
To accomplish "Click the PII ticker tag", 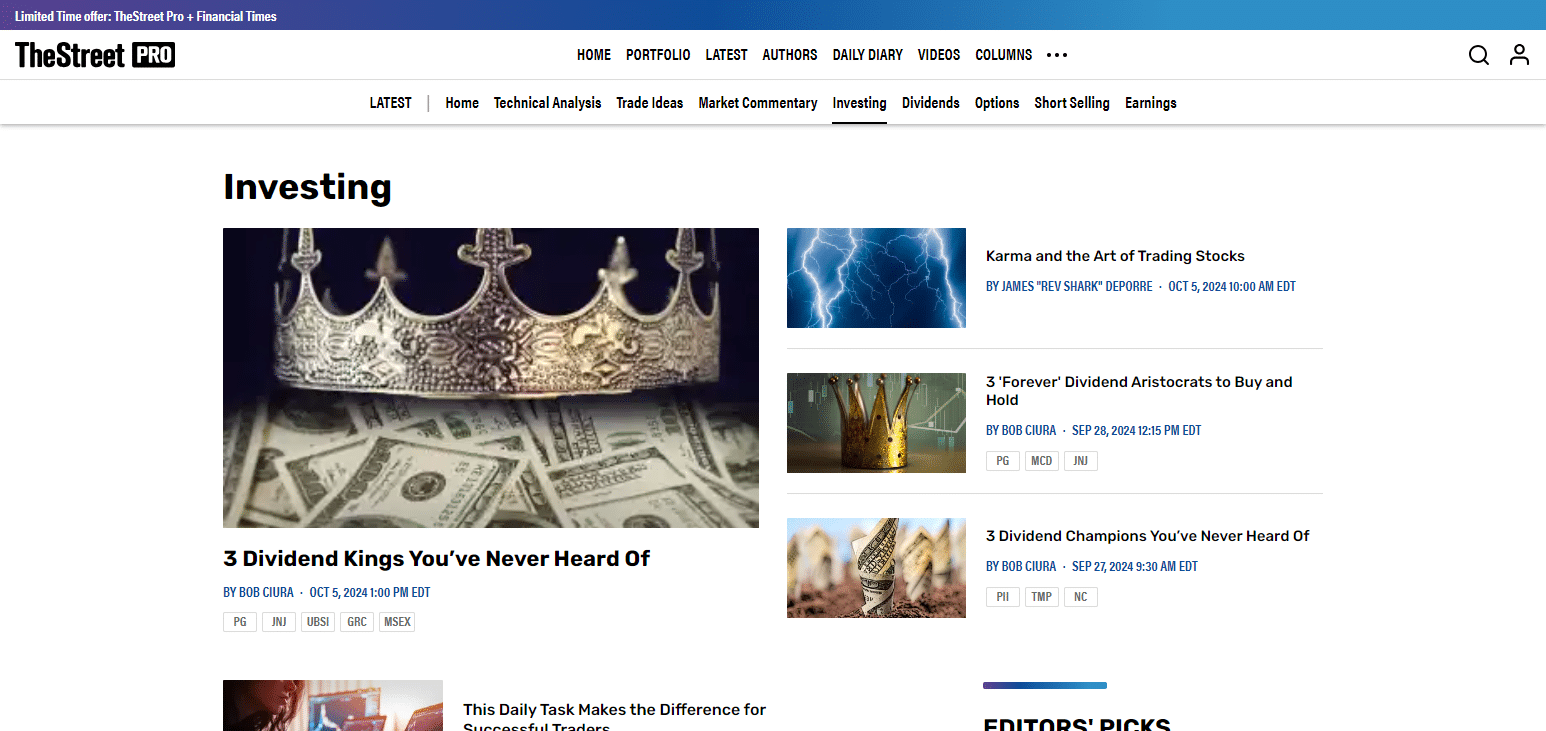I will (1003, 597).
